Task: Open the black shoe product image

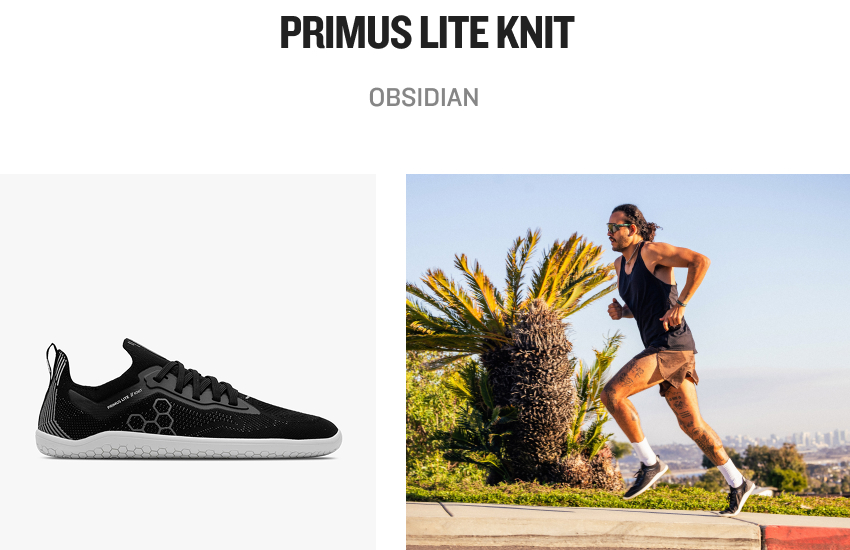Action: [x=188, y=362]
